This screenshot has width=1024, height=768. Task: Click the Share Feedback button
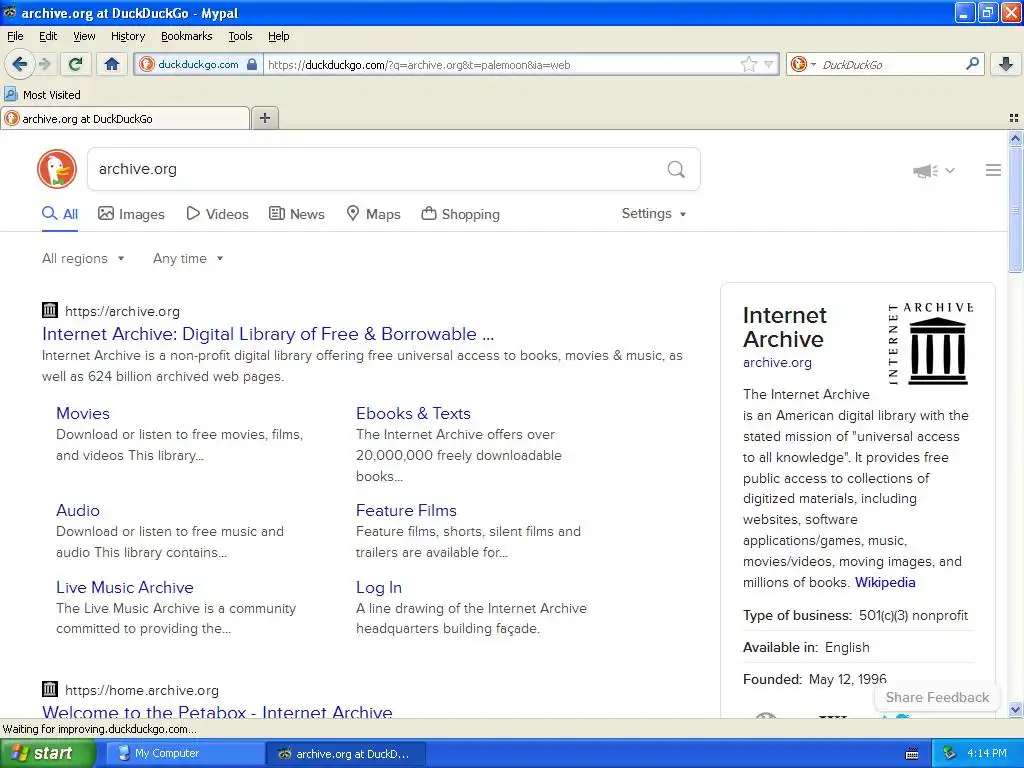[x=937, y=697]
